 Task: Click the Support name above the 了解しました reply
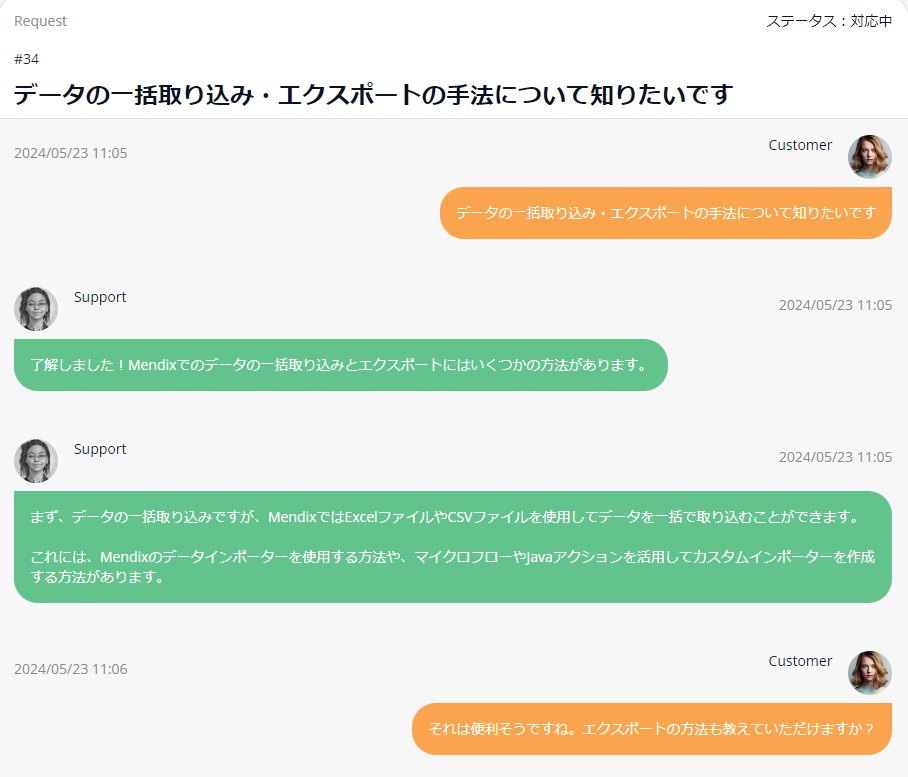(x=100, y=297)
